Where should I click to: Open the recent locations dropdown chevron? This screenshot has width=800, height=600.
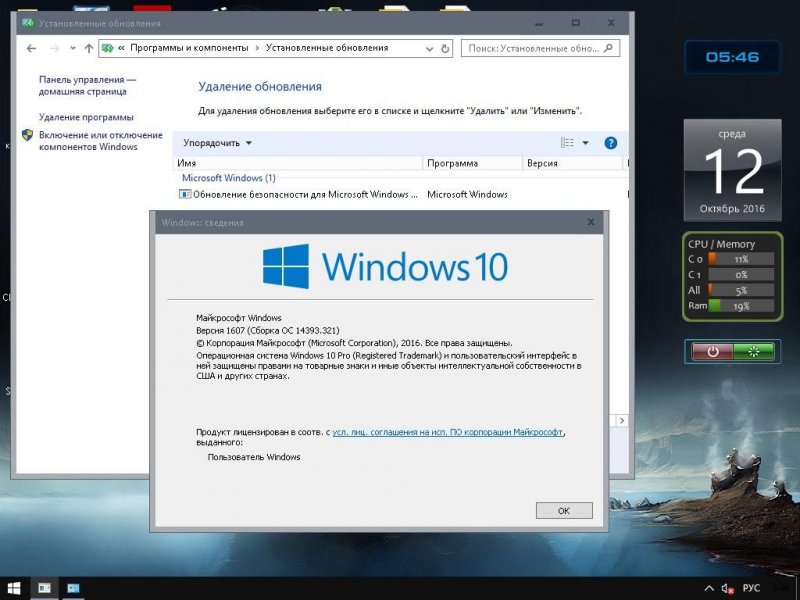(x=73, y=48)
